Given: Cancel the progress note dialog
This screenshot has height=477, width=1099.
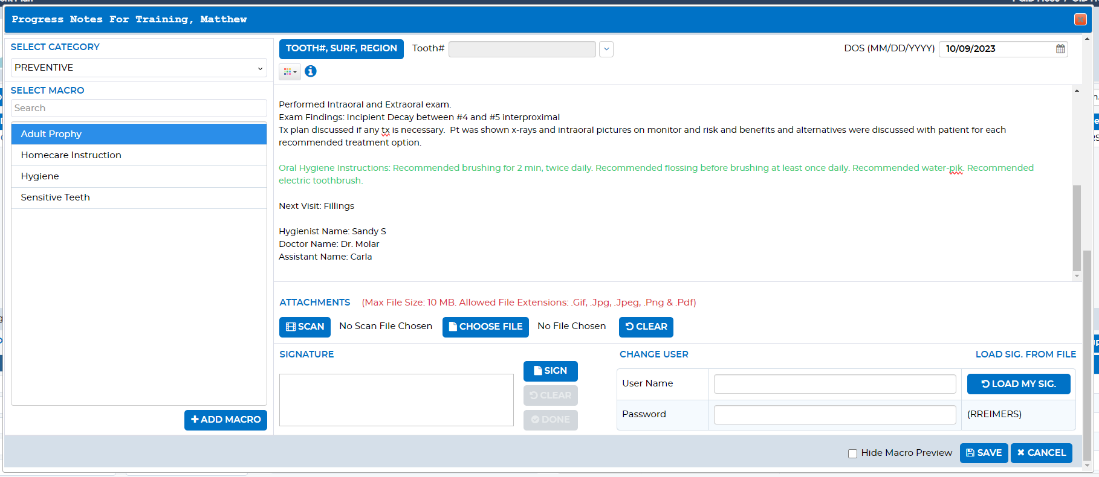Looking at the screenshot, I should click(1041, 453).
